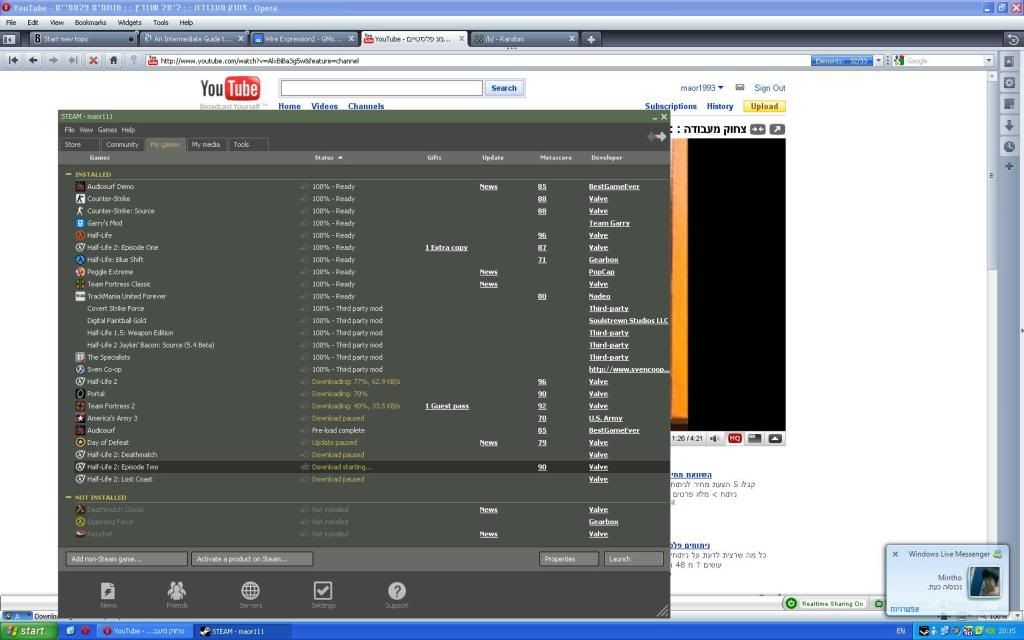Mute the YouTube video with speaker icon

715,438
